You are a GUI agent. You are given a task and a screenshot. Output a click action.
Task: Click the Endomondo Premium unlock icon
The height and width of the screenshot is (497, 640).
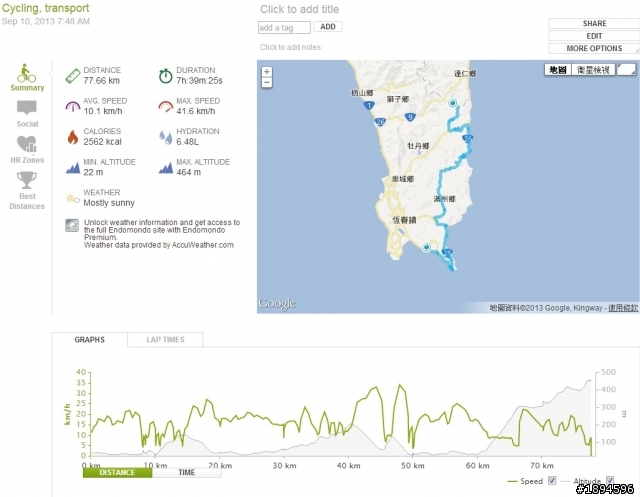pyautogui.click(x=72, y=225)
